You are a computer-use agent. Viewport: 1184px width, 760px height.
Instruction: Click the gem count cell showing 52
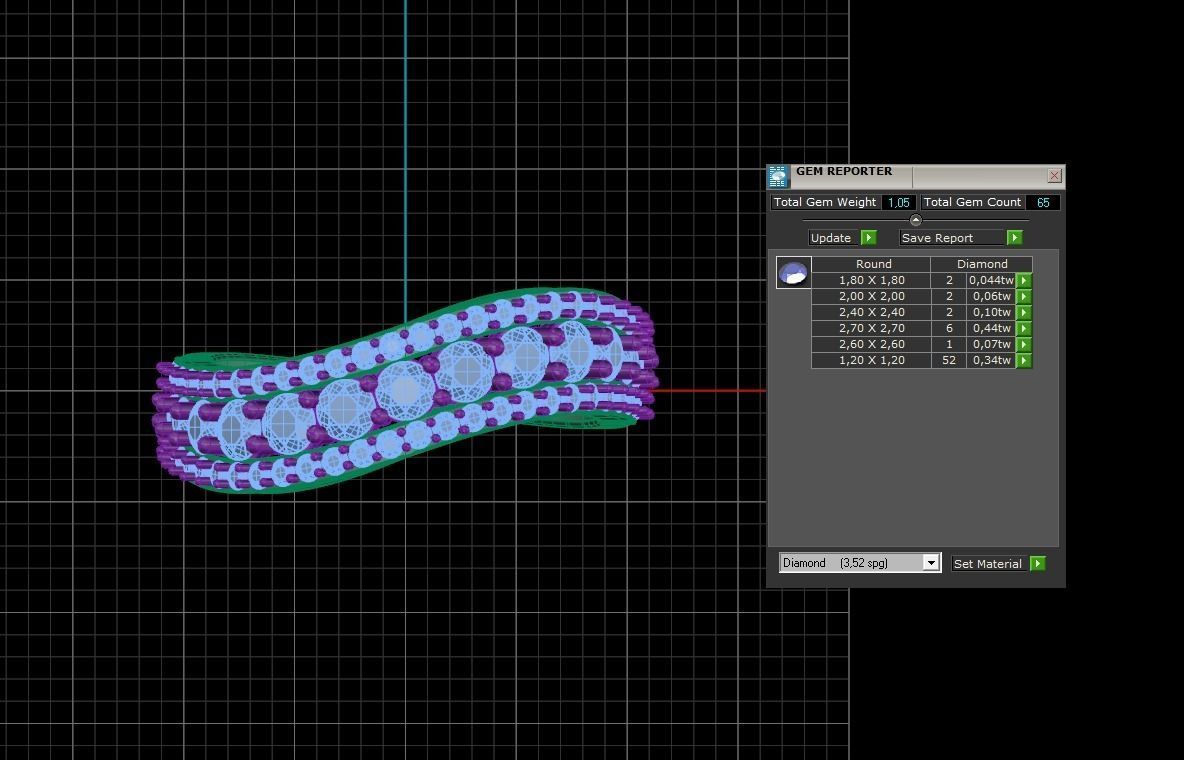949,360
